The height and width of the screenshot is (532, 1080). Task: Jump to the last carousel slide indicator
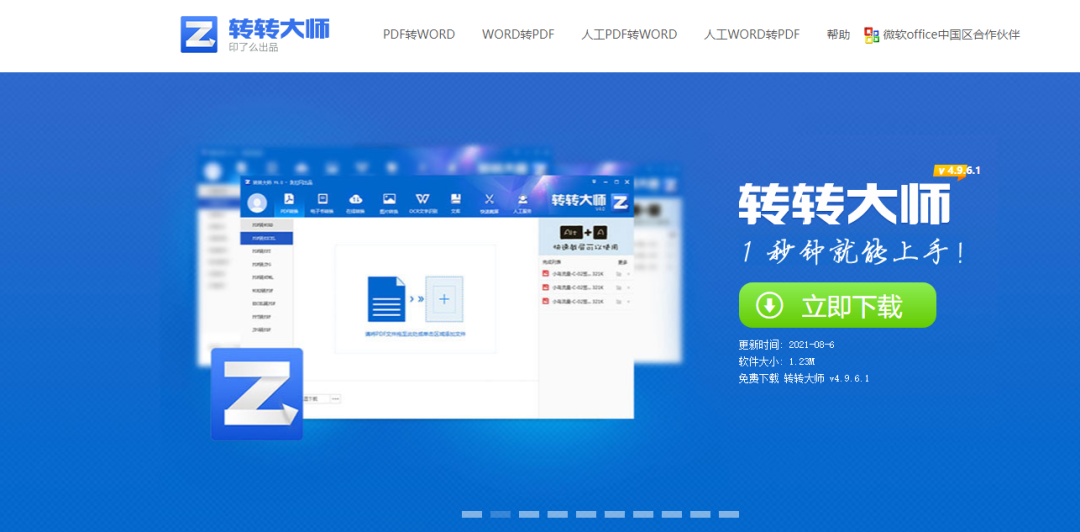tap(729, 514)
